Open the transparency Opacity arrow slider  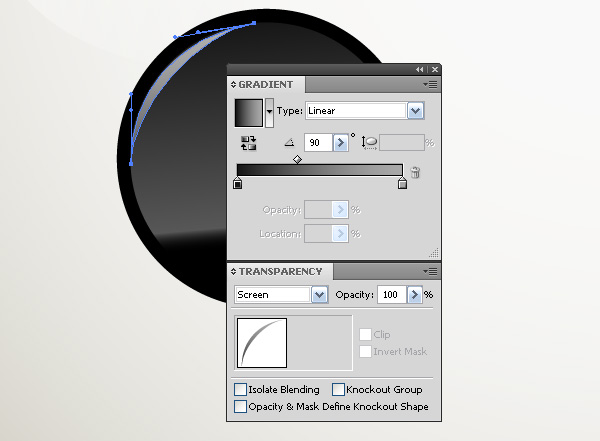pyautogui.click(x=414, y=295)
